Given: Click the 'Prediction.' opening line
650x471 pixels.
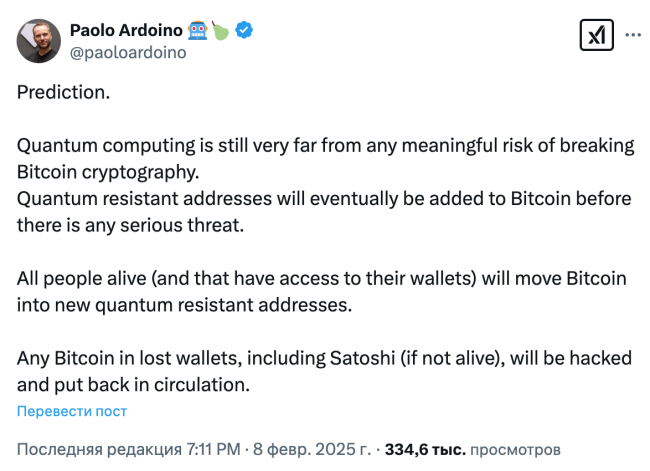Looking at the screenshot, I should [63, 92].
